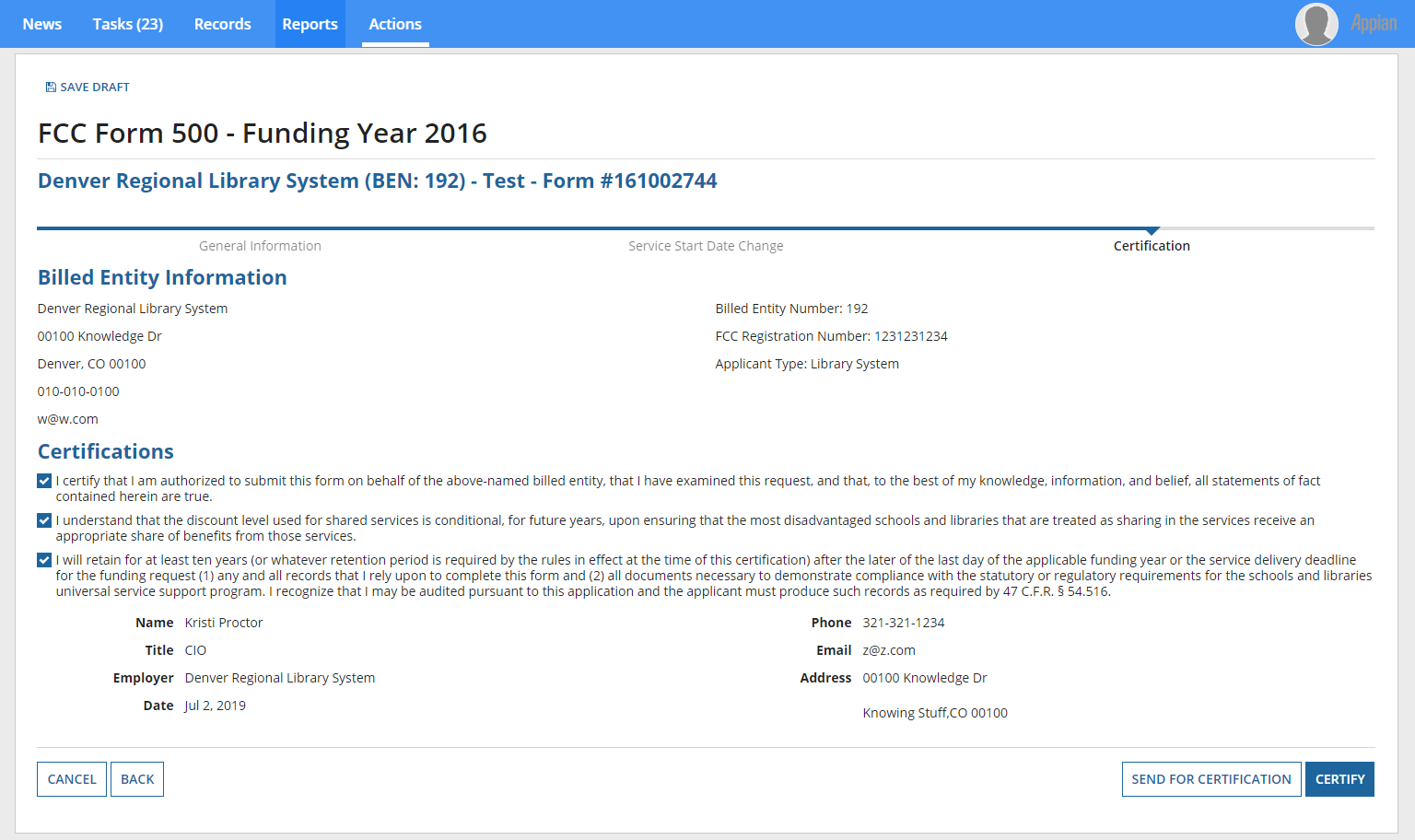
Task: Open the user profile avatar
Action: [x=1316, y=24]
